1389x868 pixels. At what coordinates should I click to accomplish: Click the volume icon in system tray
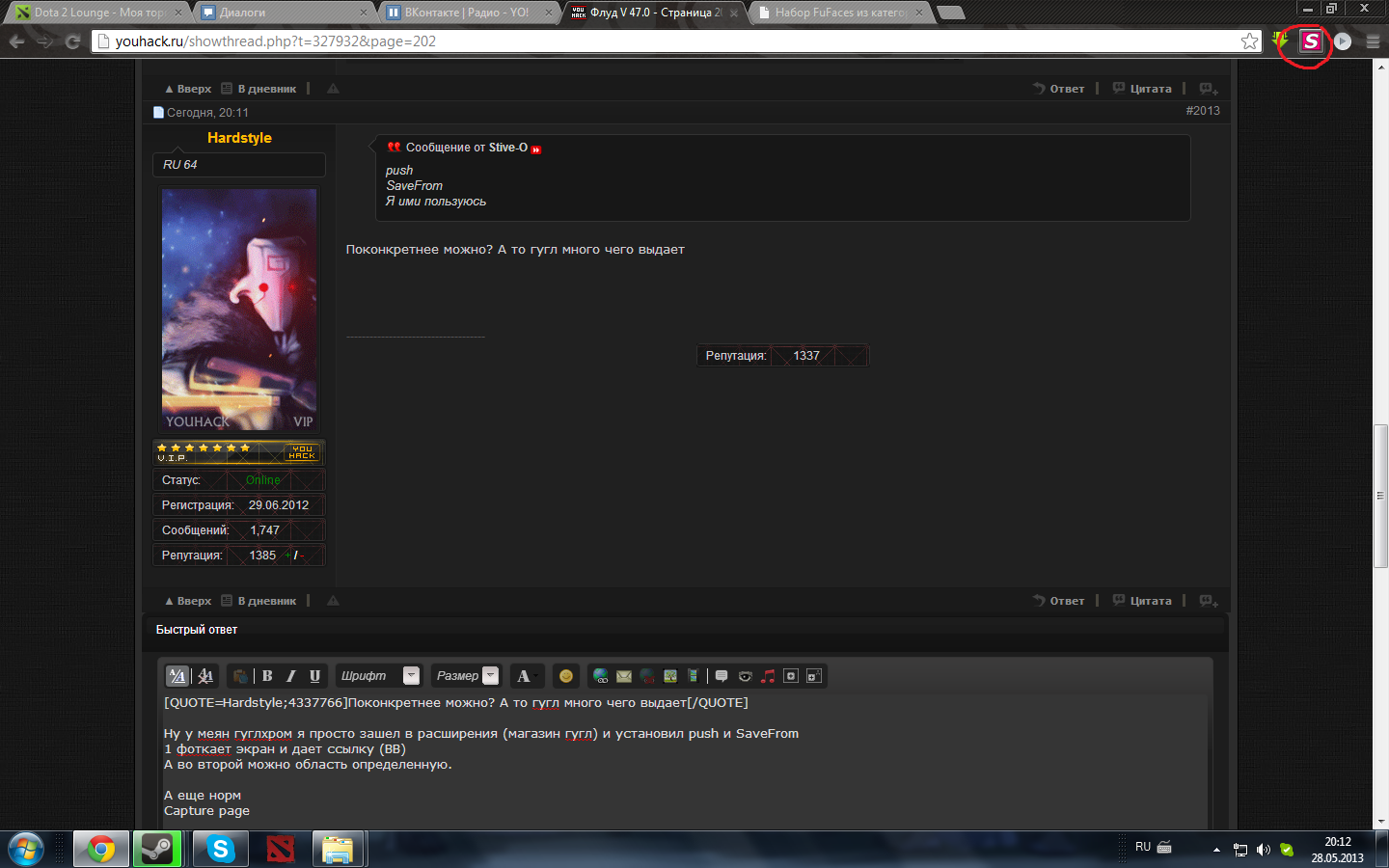pos(1264,850)
